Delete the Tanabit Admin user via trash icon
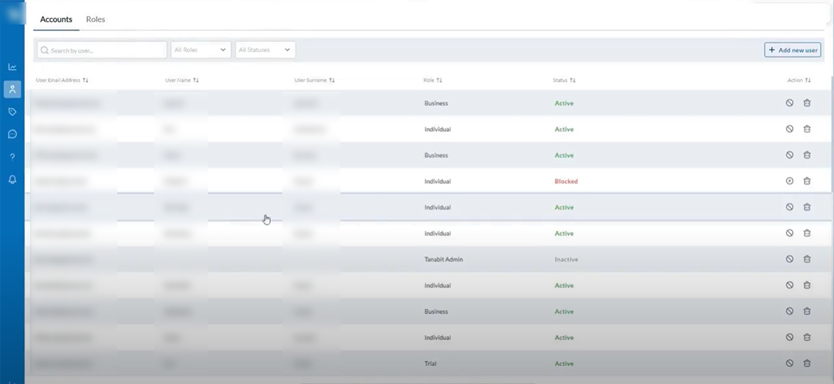 point(807,259)
